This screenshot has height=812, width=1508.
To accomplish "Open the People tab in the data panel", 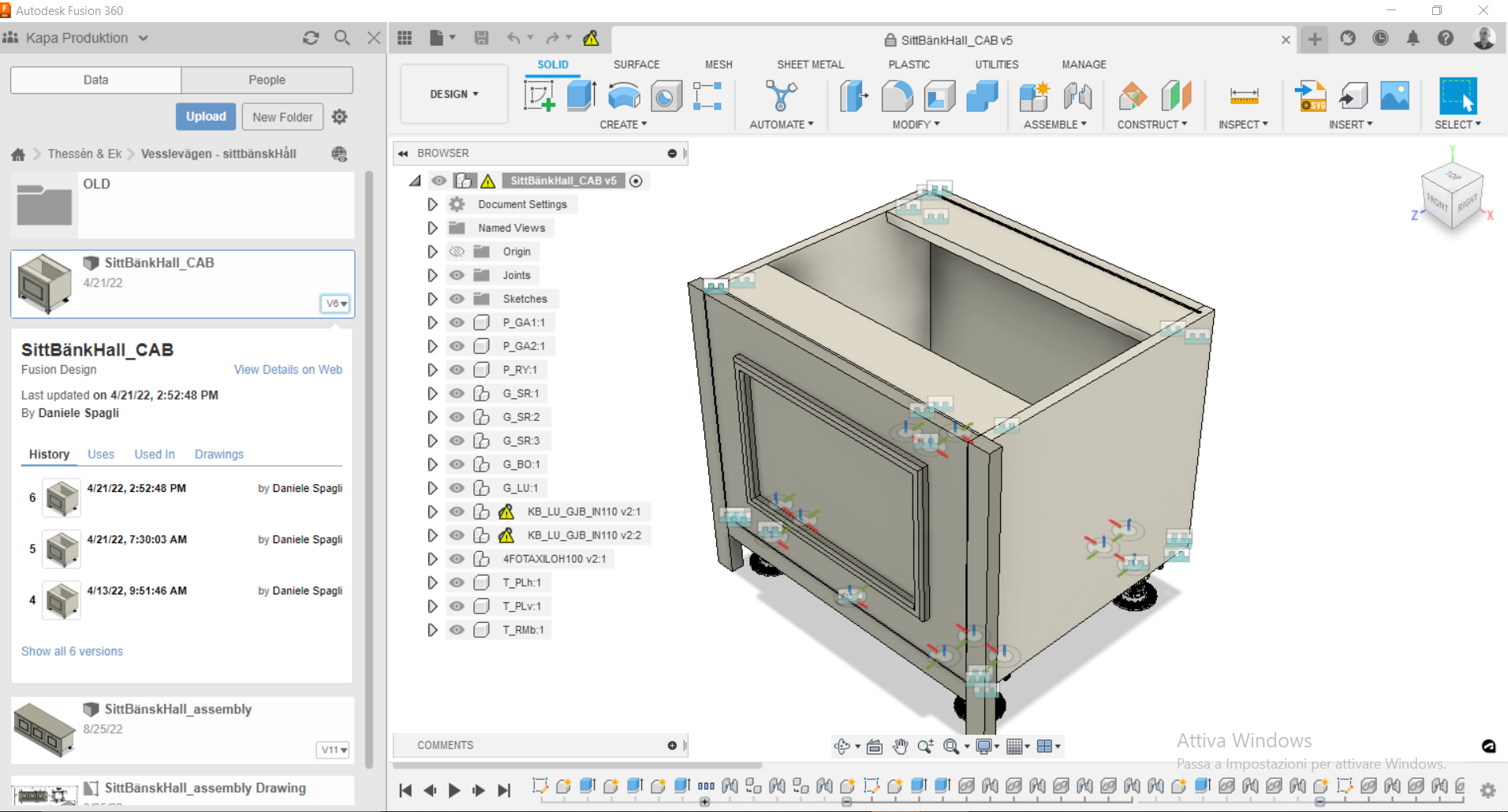I will (x=267, y=80).
